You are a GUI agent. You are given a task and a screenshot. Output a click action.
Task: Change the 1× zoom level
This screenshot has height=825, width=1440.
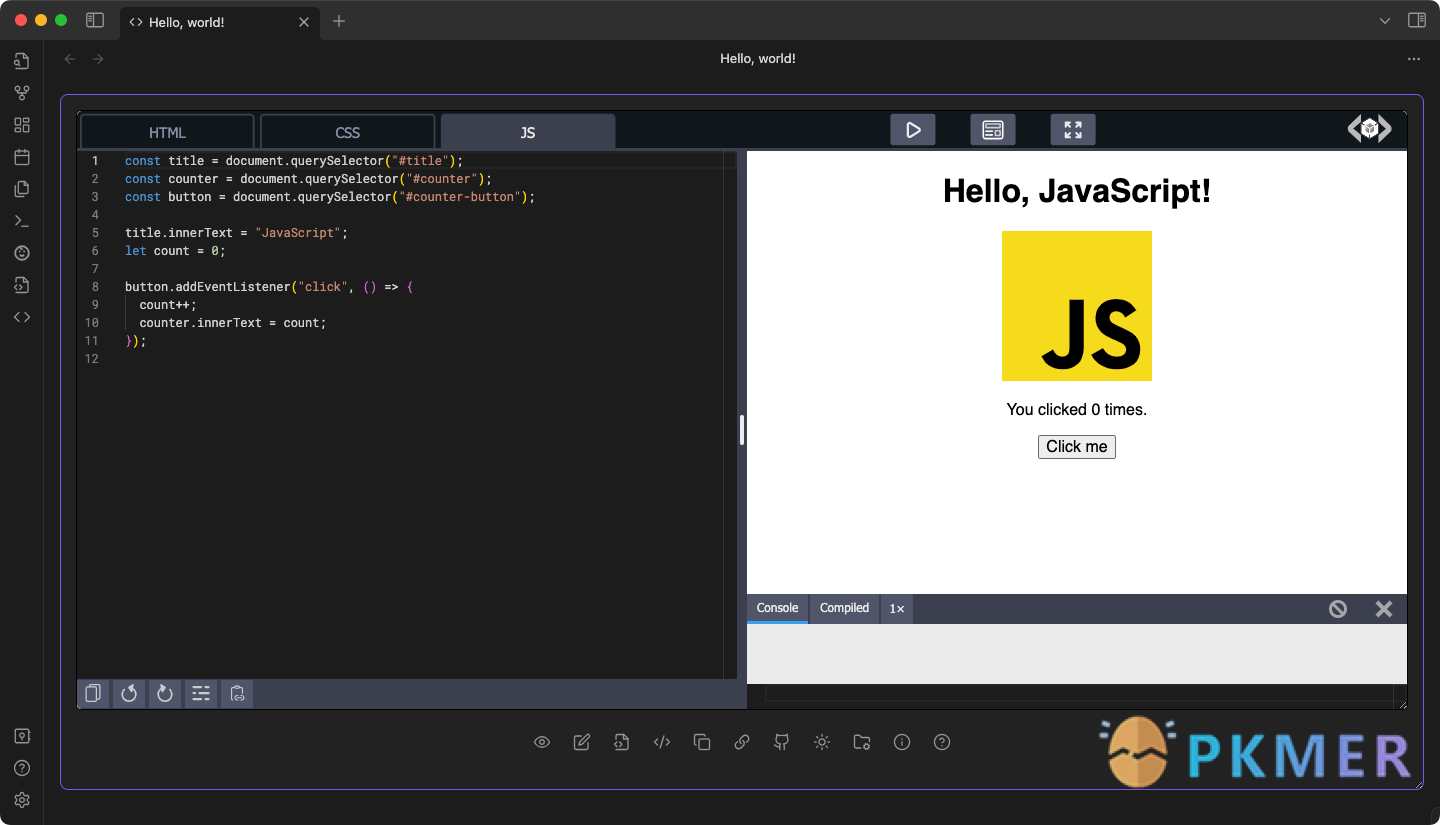coord(897,609)
